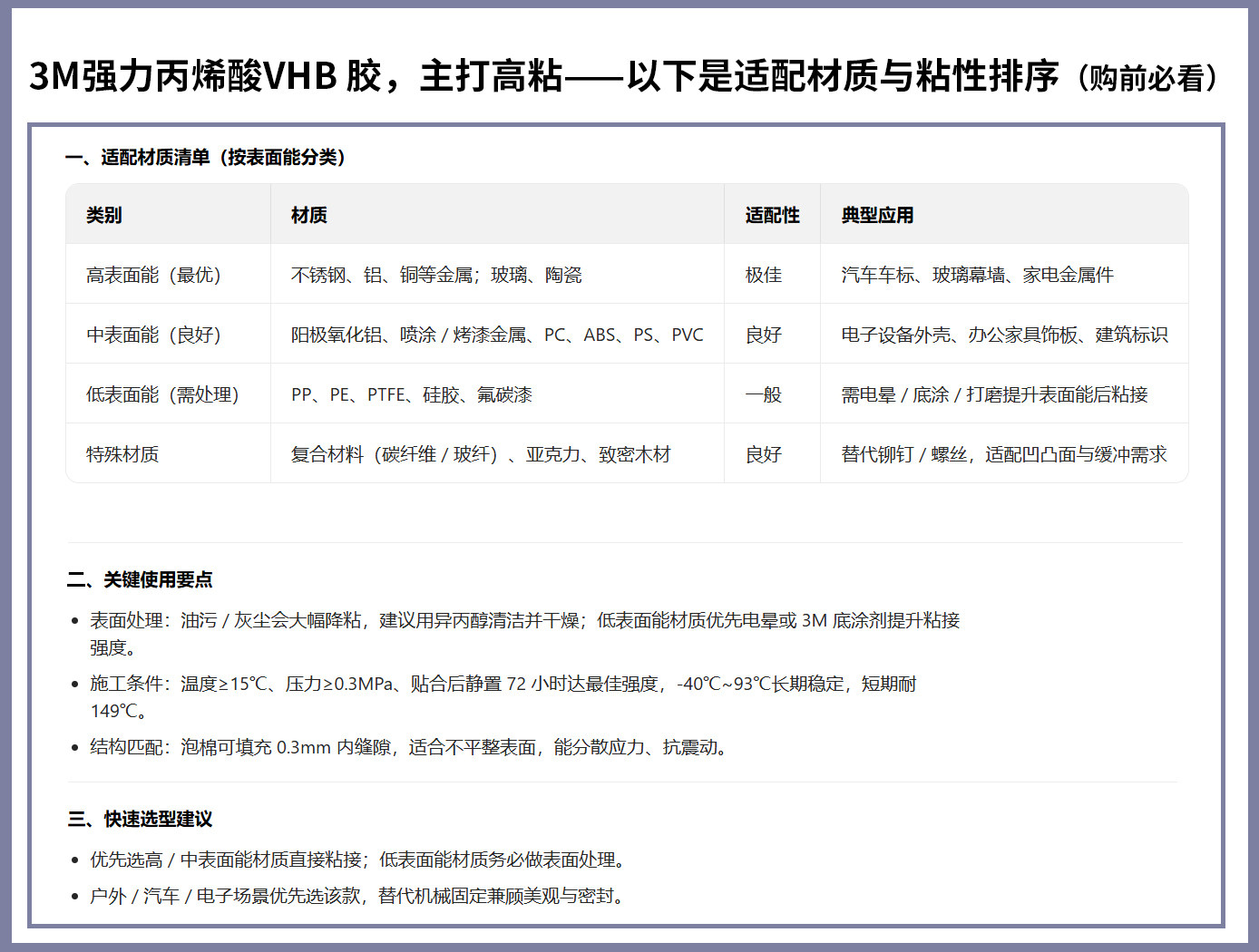The height and width of the screenshot is (952, 1259).
Task: Select heading "一、适配材质清单（按表面能分类）"
Action: [205, 157]
